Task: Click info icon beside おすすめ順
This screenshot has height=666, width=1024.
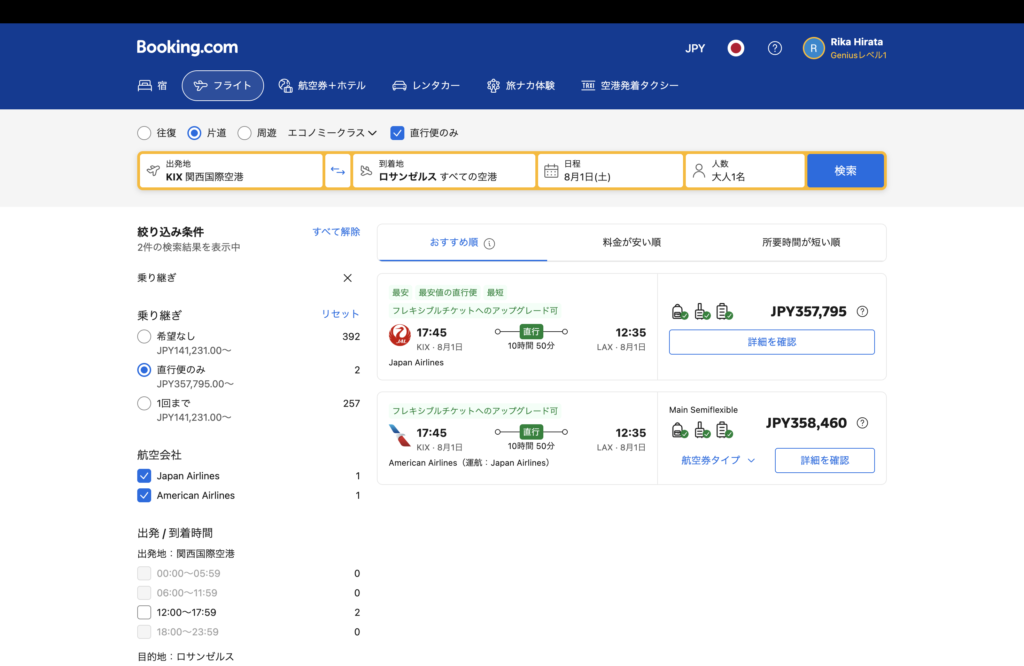Action: point(490,243)
